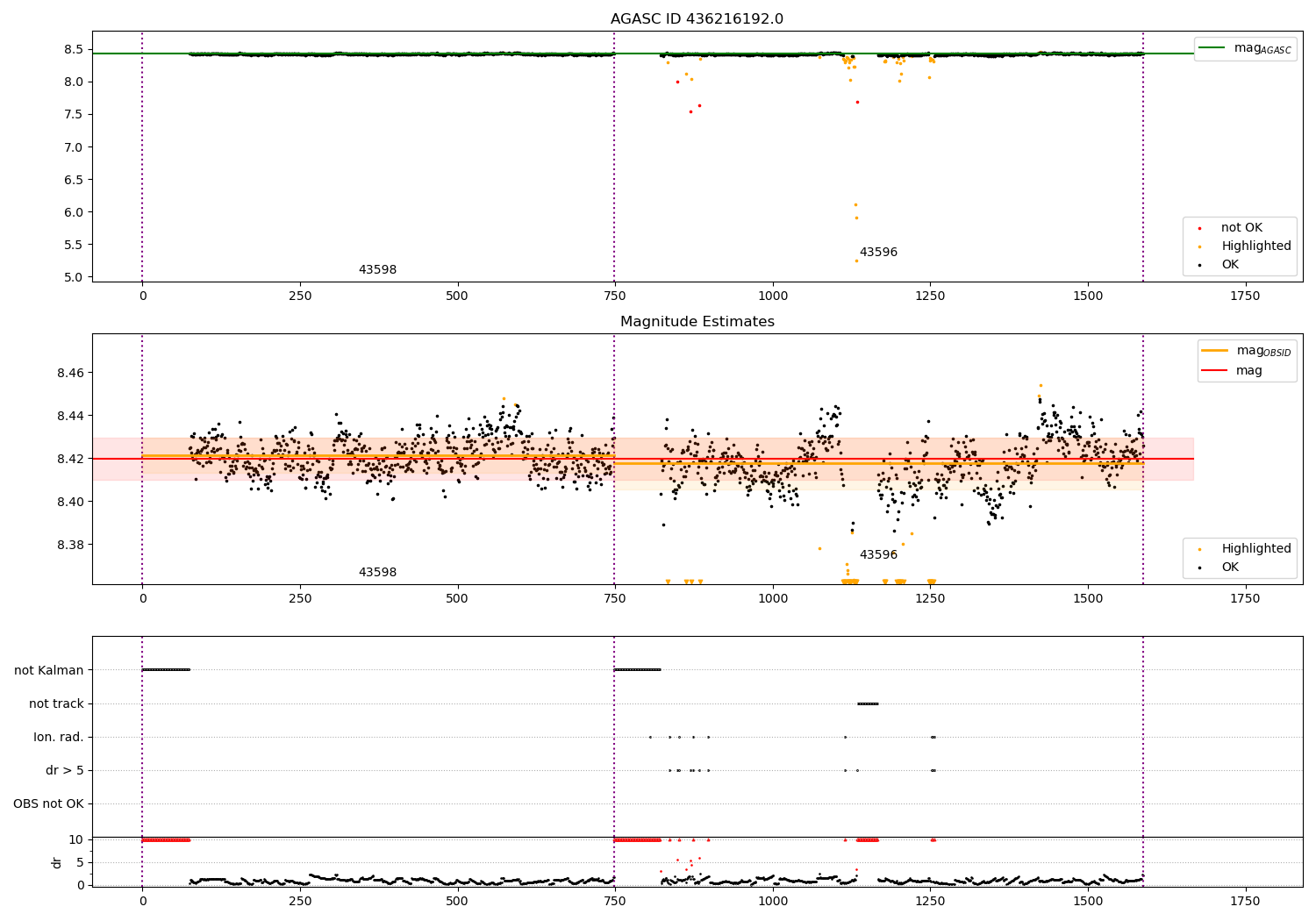Click the y-axis tick "5.5"
The width and height of the screenshot is (1316, 921).
coord(74,245)
